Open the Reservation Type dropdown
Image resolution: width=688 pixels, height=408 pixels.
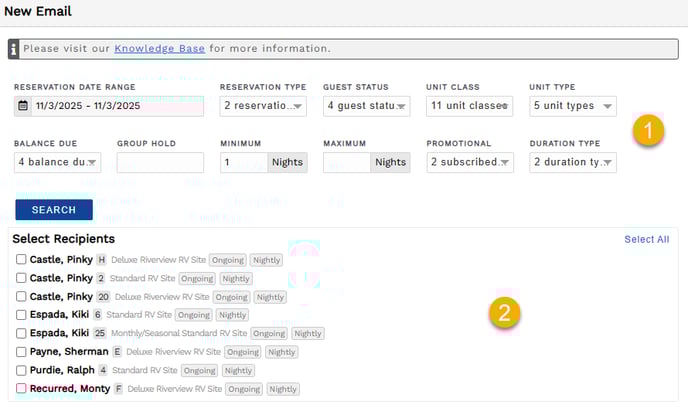pyautogui.click(x=263, y=106)
